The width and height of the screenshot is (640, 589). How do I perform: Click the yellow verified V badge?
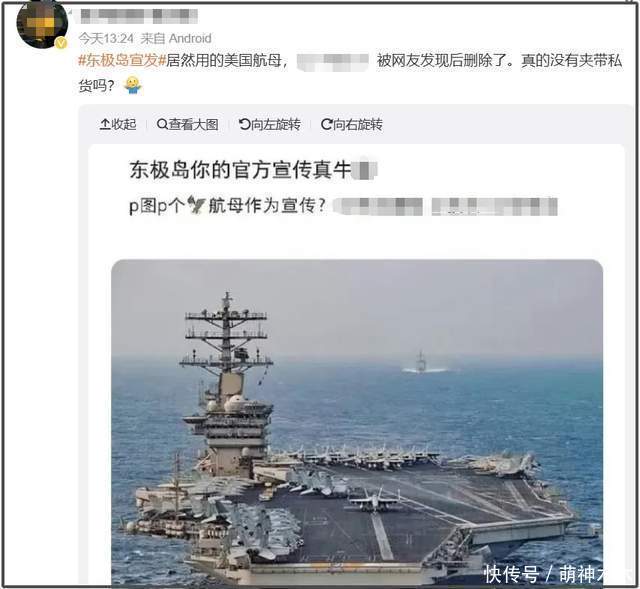coord(61,43)
